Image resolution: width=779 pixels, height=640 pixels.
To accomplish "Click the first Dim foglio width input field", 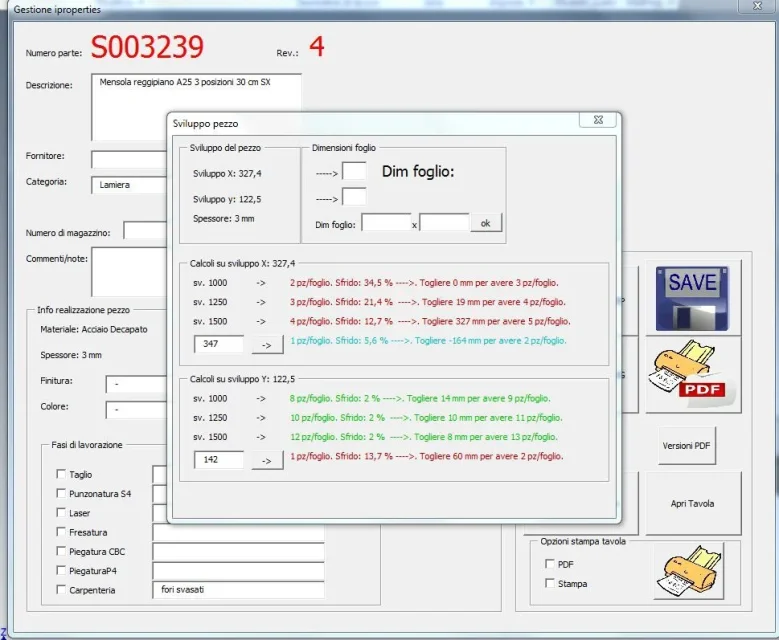I will (386, 223).
